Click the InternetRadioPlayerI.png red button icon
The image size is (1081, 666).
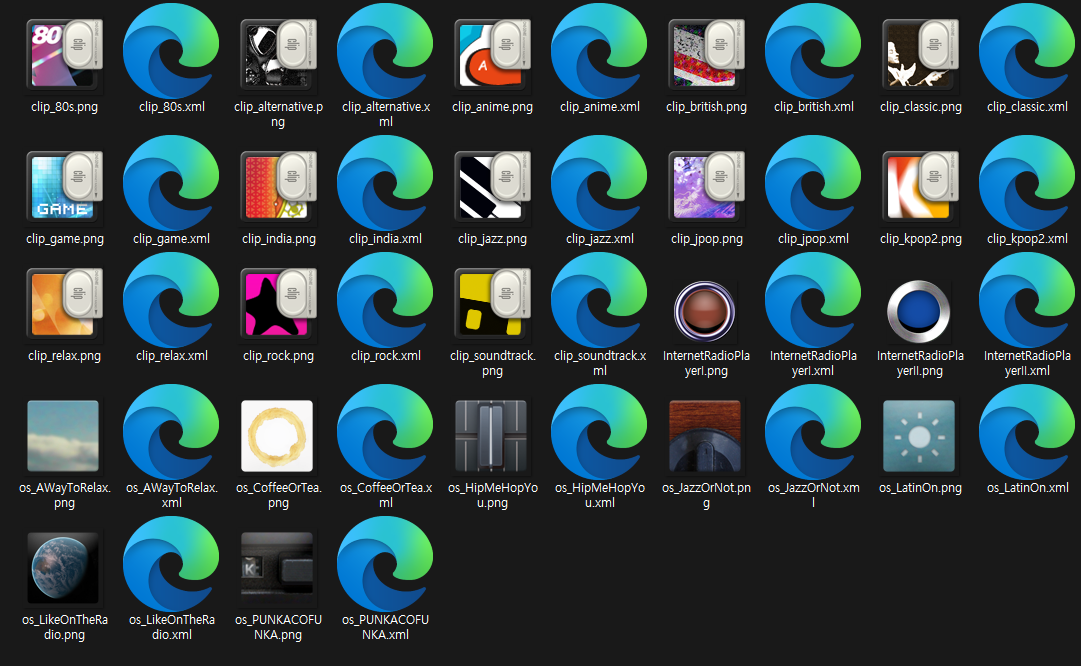705,311
